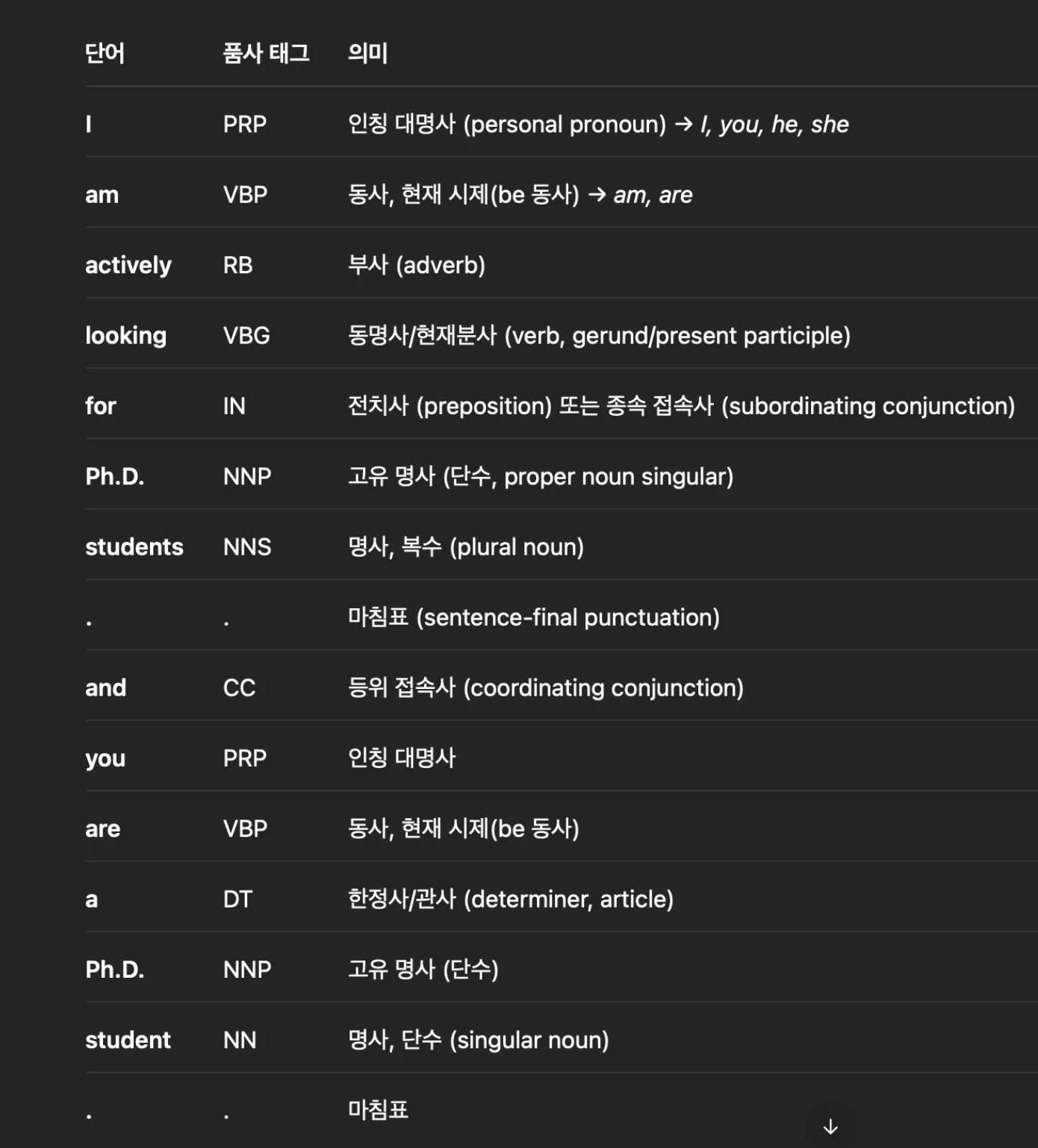This screenshot has width=1038, height=1148.
Task: Click the PRP tag in the 'I' row
Action: [x=244, y=124]
